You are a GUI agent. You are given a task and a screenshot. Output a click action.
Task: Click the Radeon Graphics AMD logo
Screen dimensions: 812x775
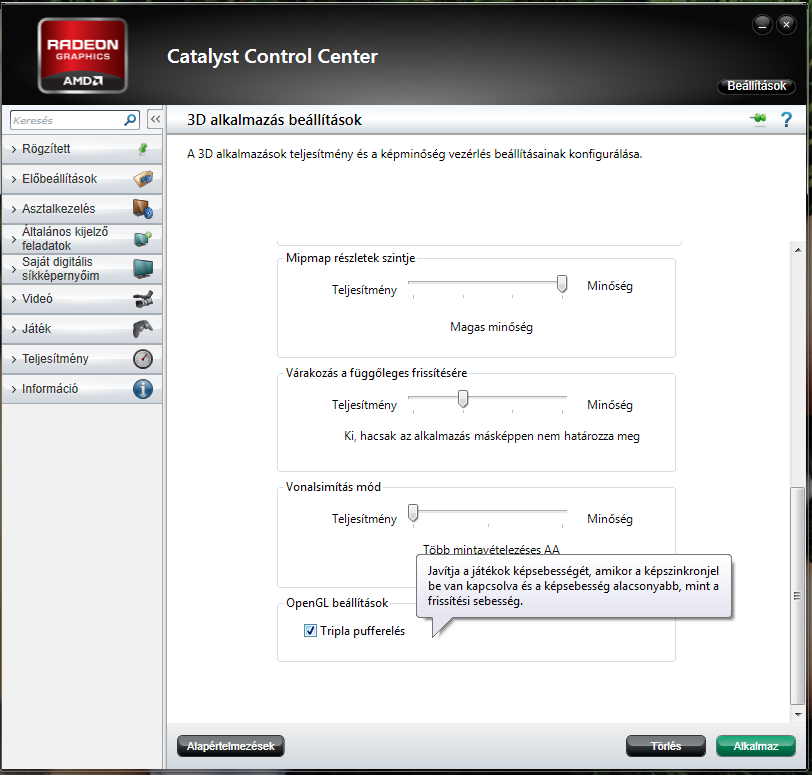(83, 55)
